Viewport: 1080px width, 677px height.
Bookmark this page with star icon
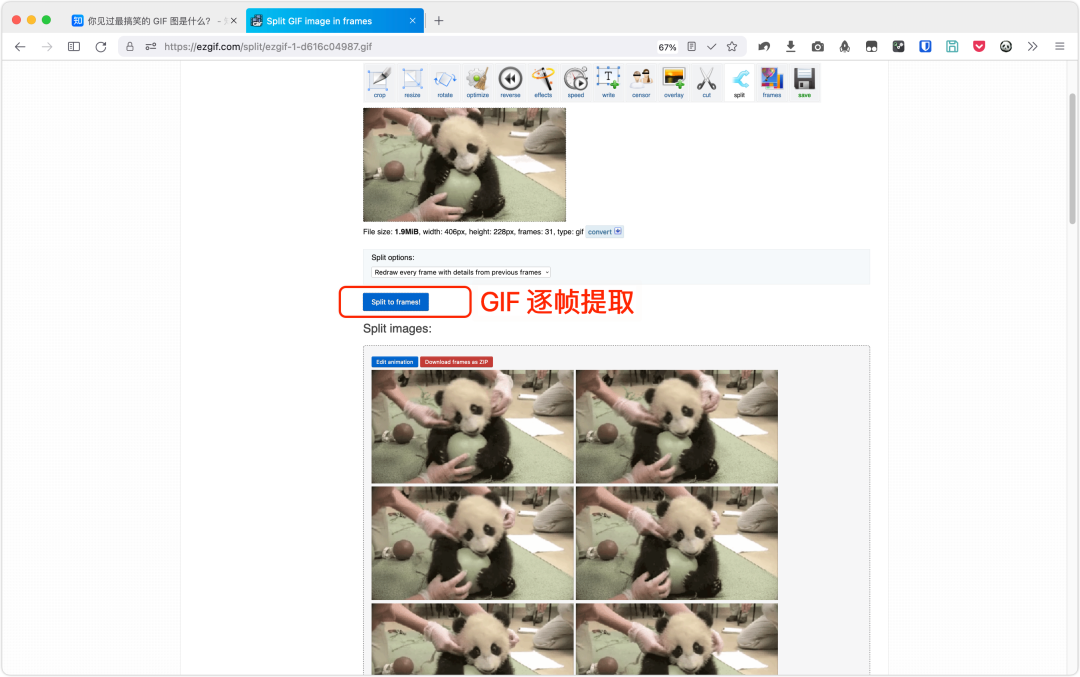731,47
